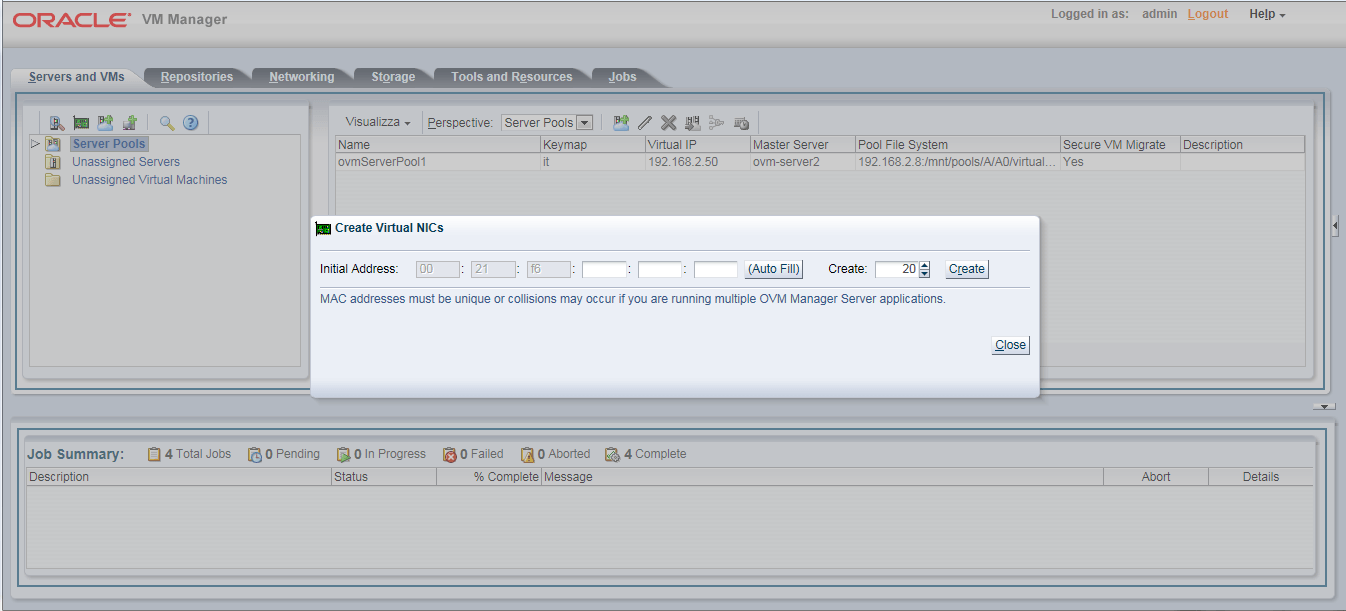Click the Unassigned Servers folder icon
The image size is (1346, 611).
tap(53, 162)
